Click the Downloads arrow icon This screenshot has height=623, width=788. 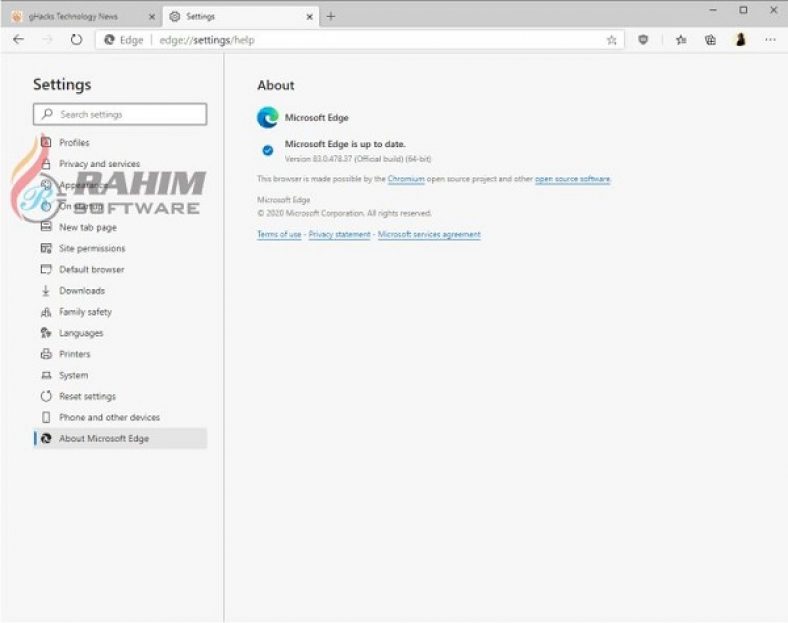[x=46, y=290]
